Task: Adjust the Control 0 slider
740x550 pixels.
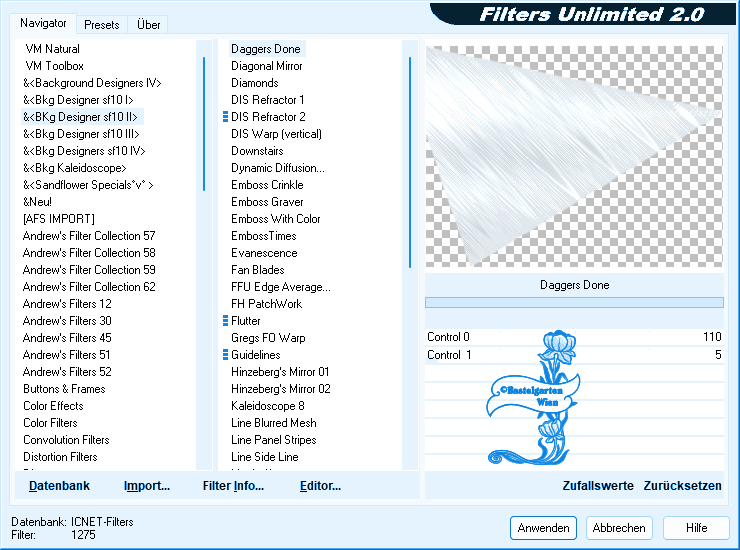Action: coord(574,337)
